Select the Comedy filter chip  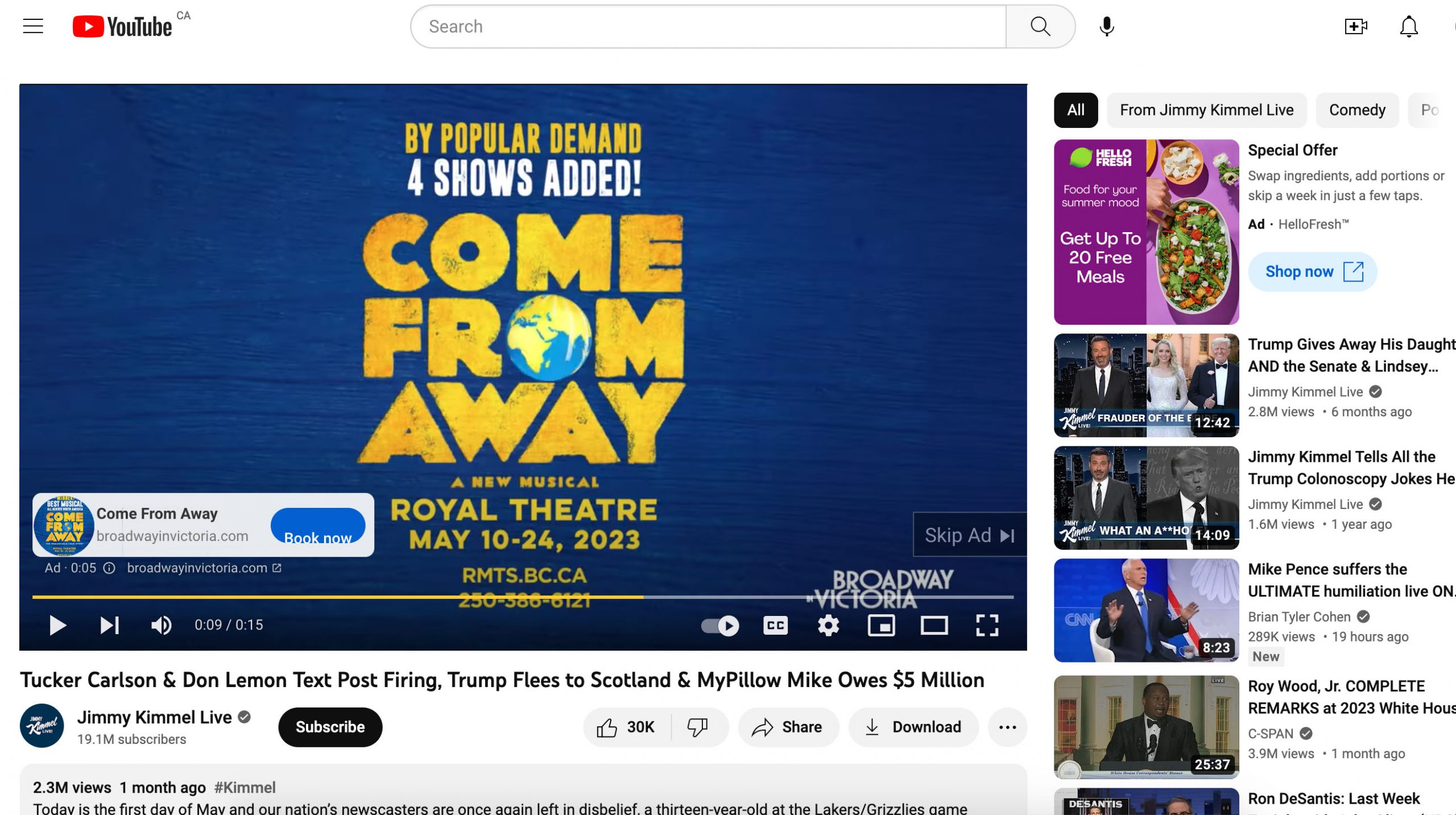tap(1356, 110)
